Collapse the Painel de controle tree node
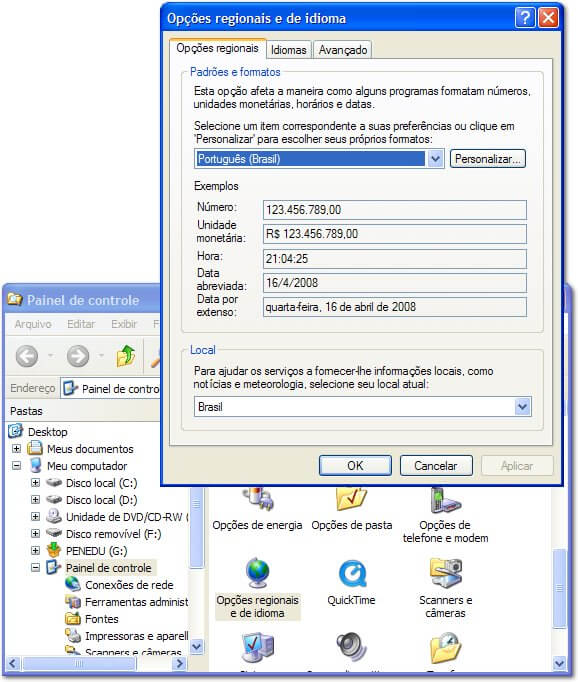Screen dimensions: 578x682 36,567
